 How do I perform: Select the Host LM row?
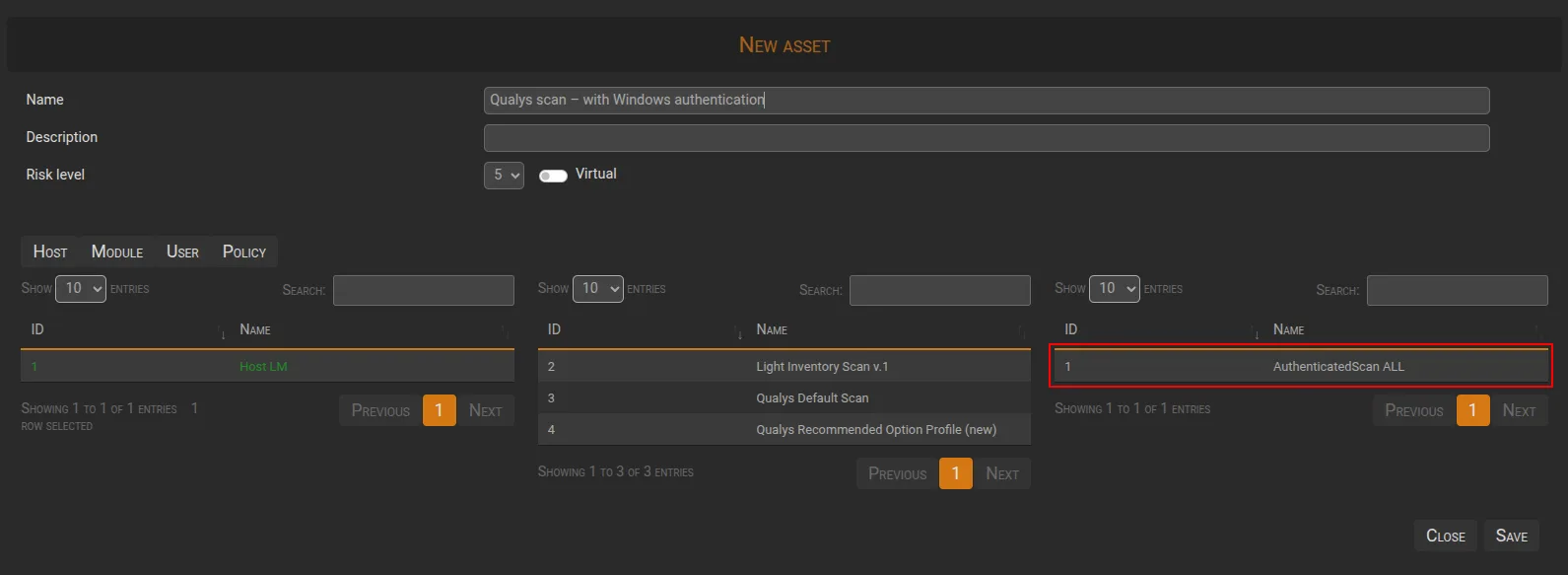[266, 367]
